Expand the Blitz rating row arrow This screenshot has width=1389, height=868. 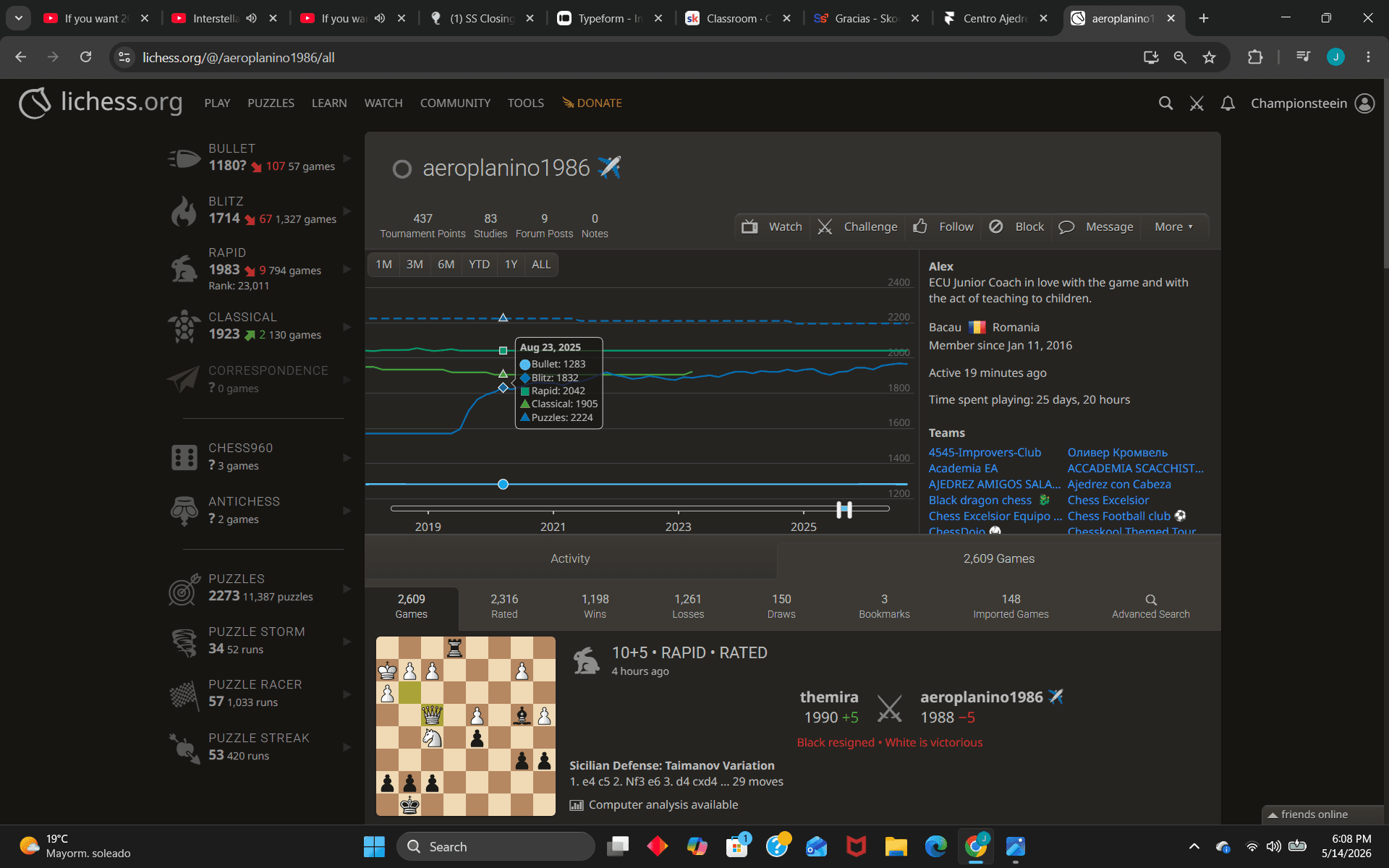click(347, 210)
